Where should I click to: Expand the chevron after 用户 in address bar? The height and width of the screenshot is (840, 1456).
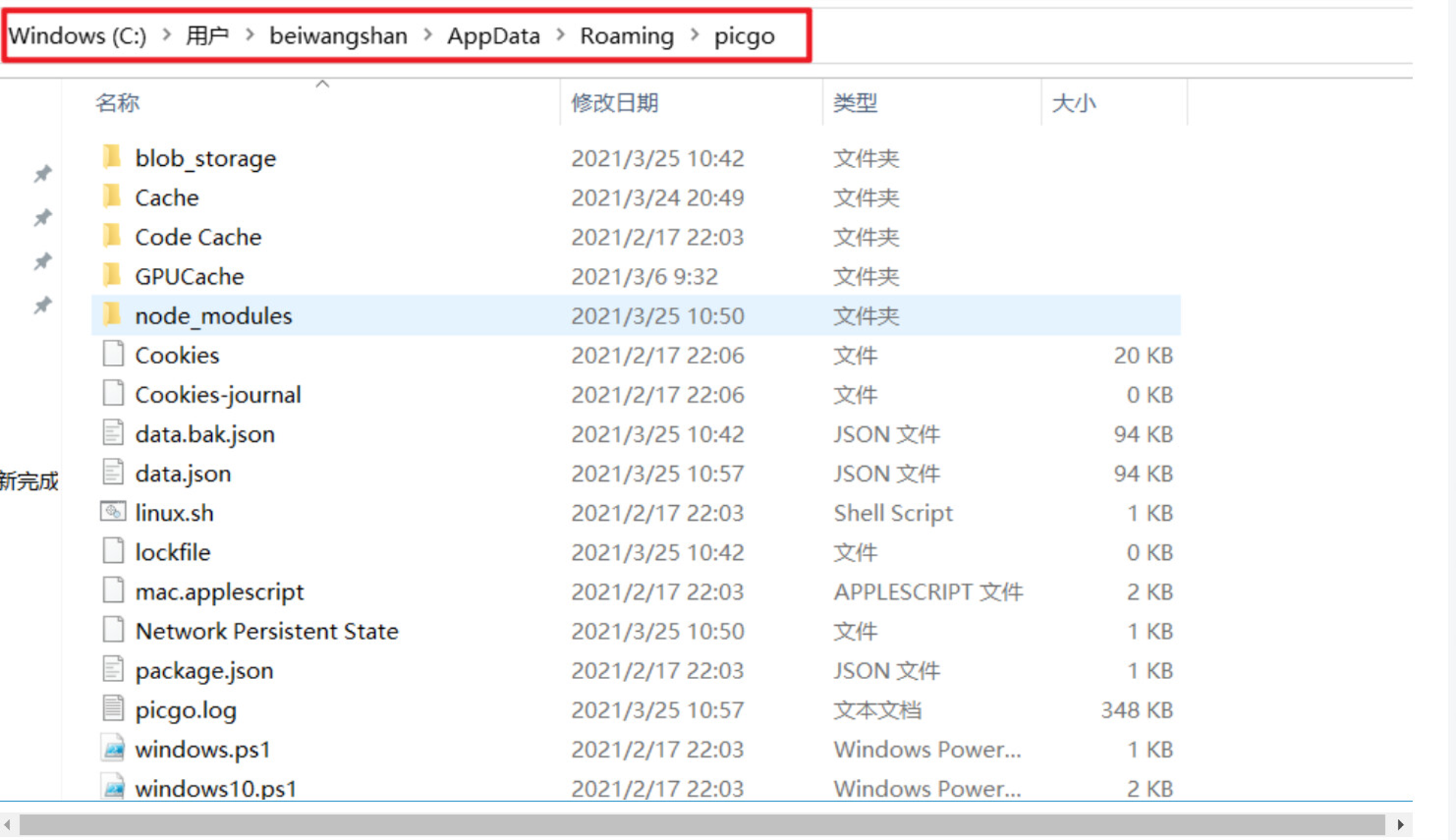[250, 35]
